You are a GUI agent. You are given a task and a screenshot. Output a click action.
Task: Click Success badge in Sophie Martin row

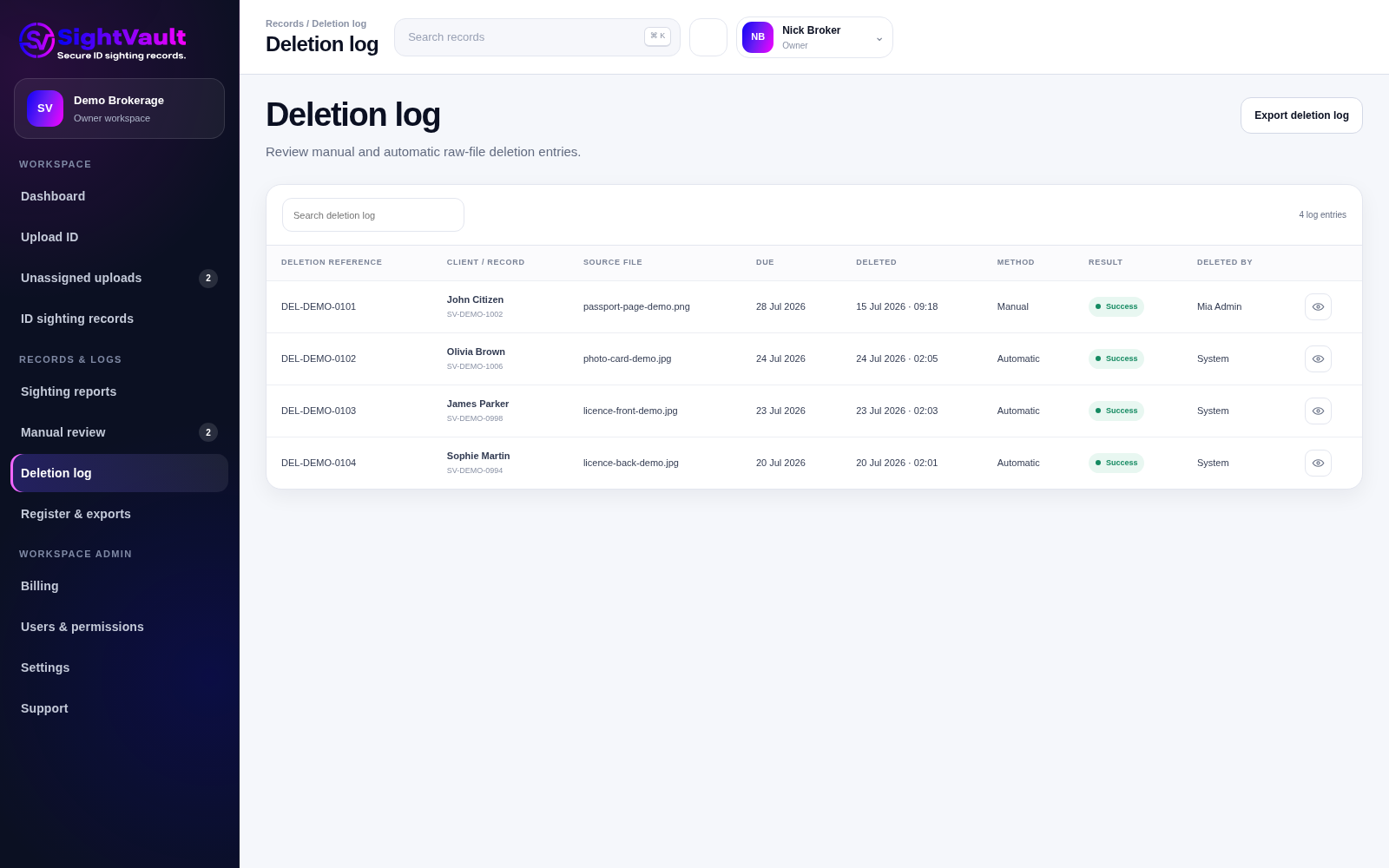1116,463
